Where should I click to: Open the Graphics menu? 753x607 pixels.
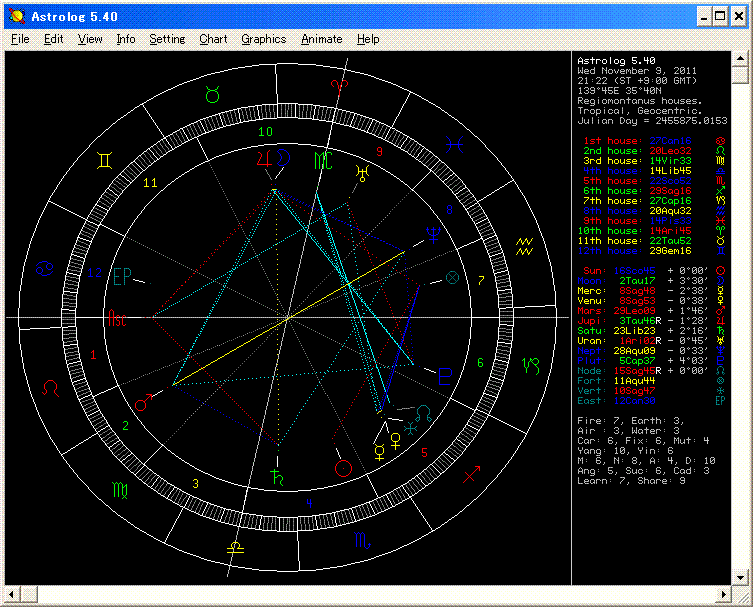264,39
